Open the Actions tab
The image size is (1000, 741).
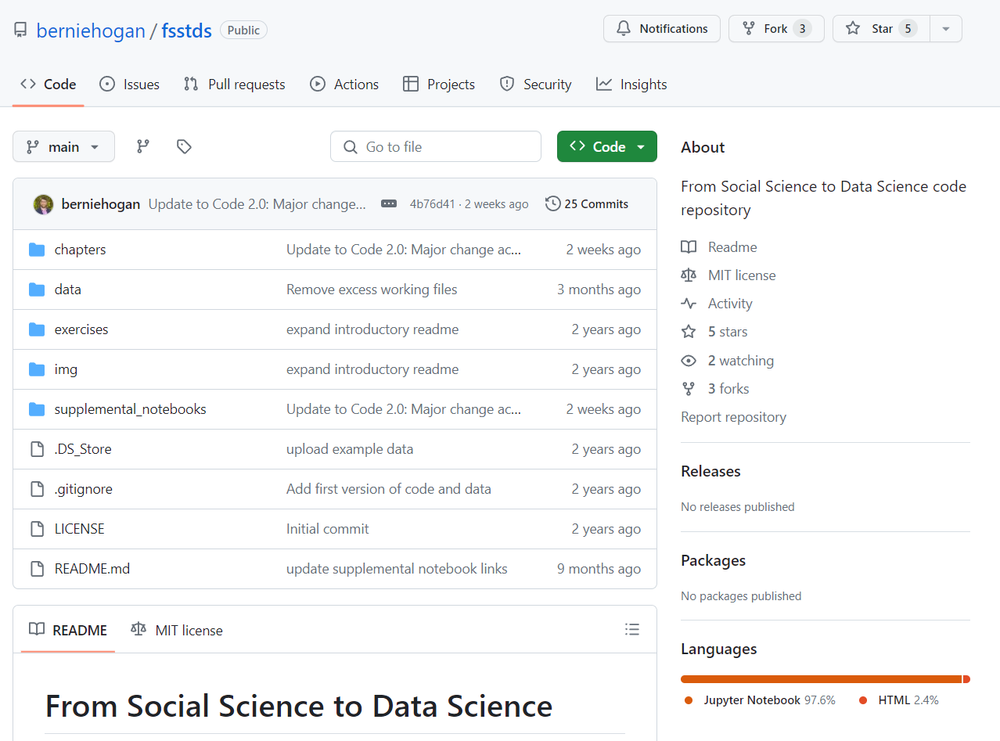click(x=344, y=84)
